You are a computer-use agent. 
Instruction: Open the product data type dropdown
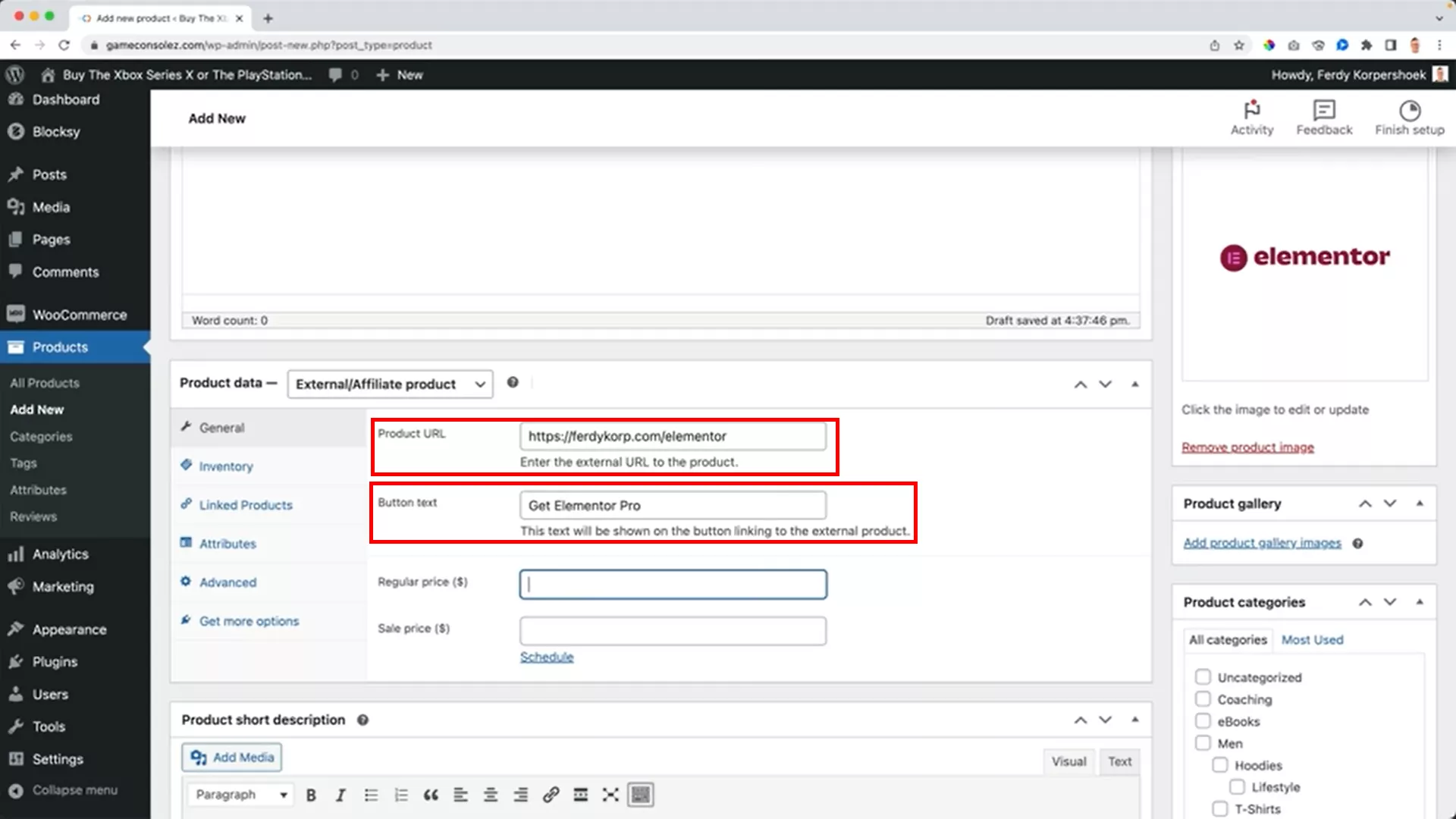click(389, 384)
